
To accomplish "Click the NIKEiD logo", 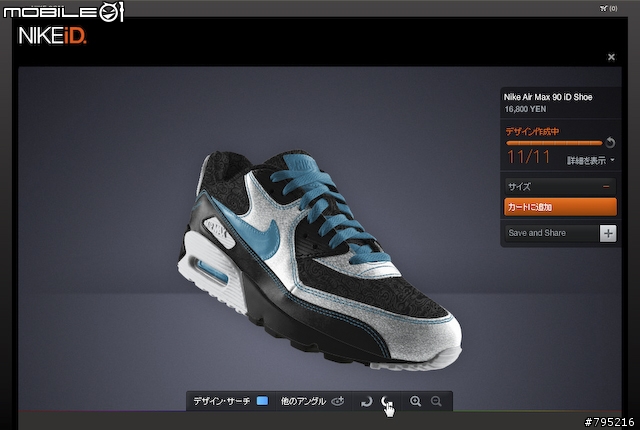I will 52,36.
